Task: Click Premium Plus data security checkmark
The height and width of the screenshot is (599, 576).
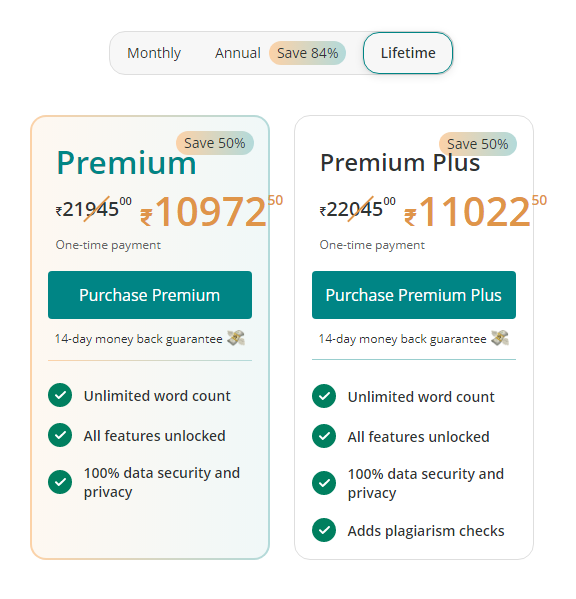Action: pos(324,483)
